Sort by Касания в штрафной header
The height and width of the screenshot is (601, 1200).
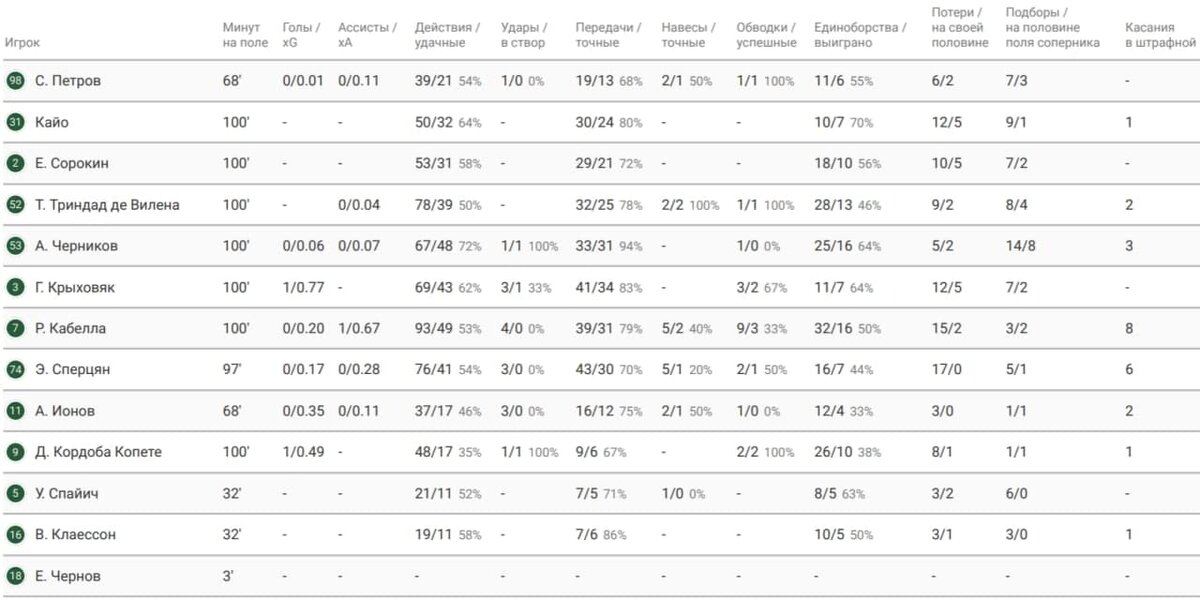(1160, 35)
